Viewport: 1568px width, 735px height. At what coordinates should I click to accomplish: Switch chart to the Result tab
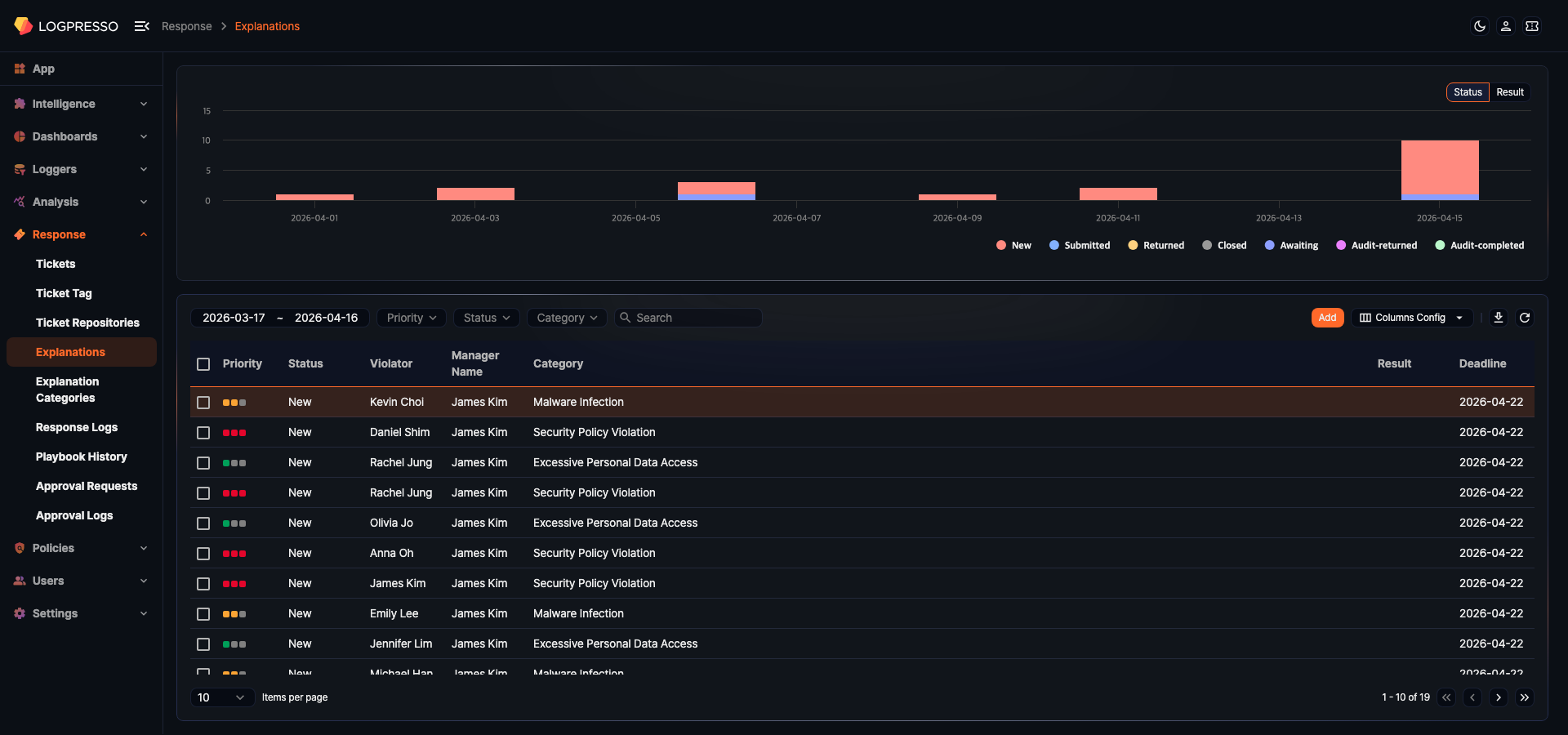[x=1509, y=92]
